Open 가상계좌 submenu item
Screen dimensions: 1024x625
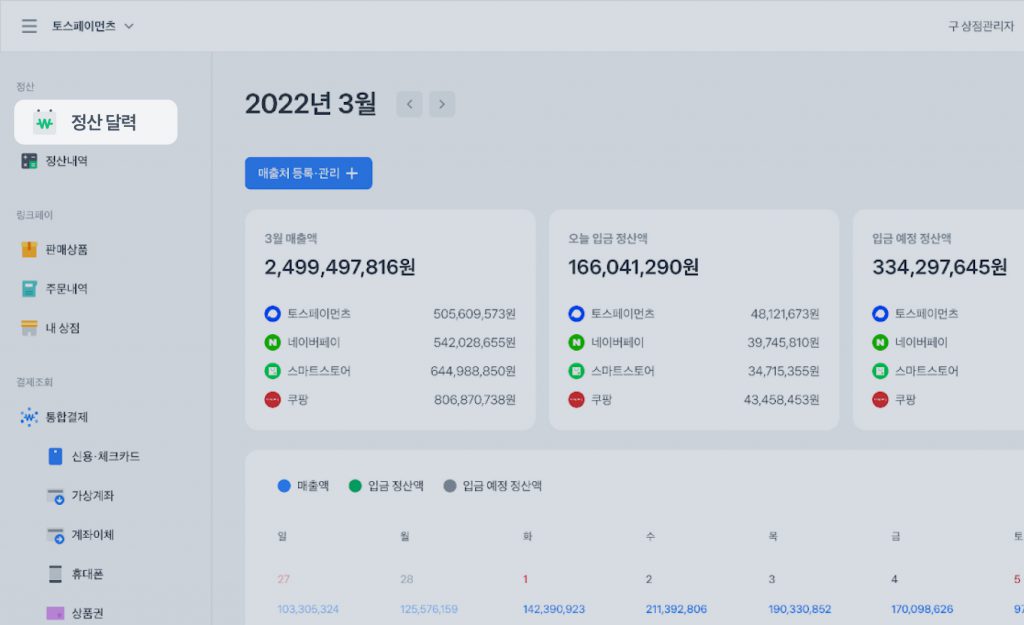pyautogui.click(x=92, y=496)
